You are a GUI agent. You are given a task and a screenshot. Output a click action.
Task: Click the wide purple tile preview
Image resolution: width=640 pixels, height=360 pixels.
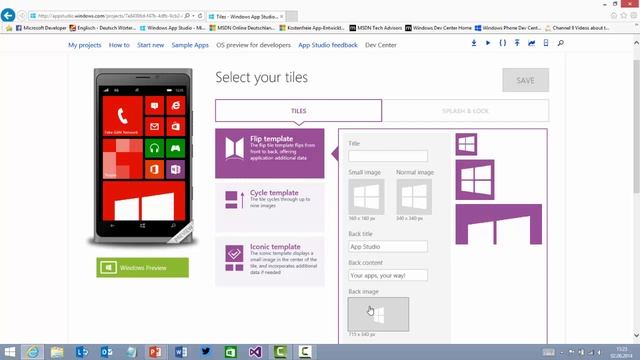click(499, 224)
